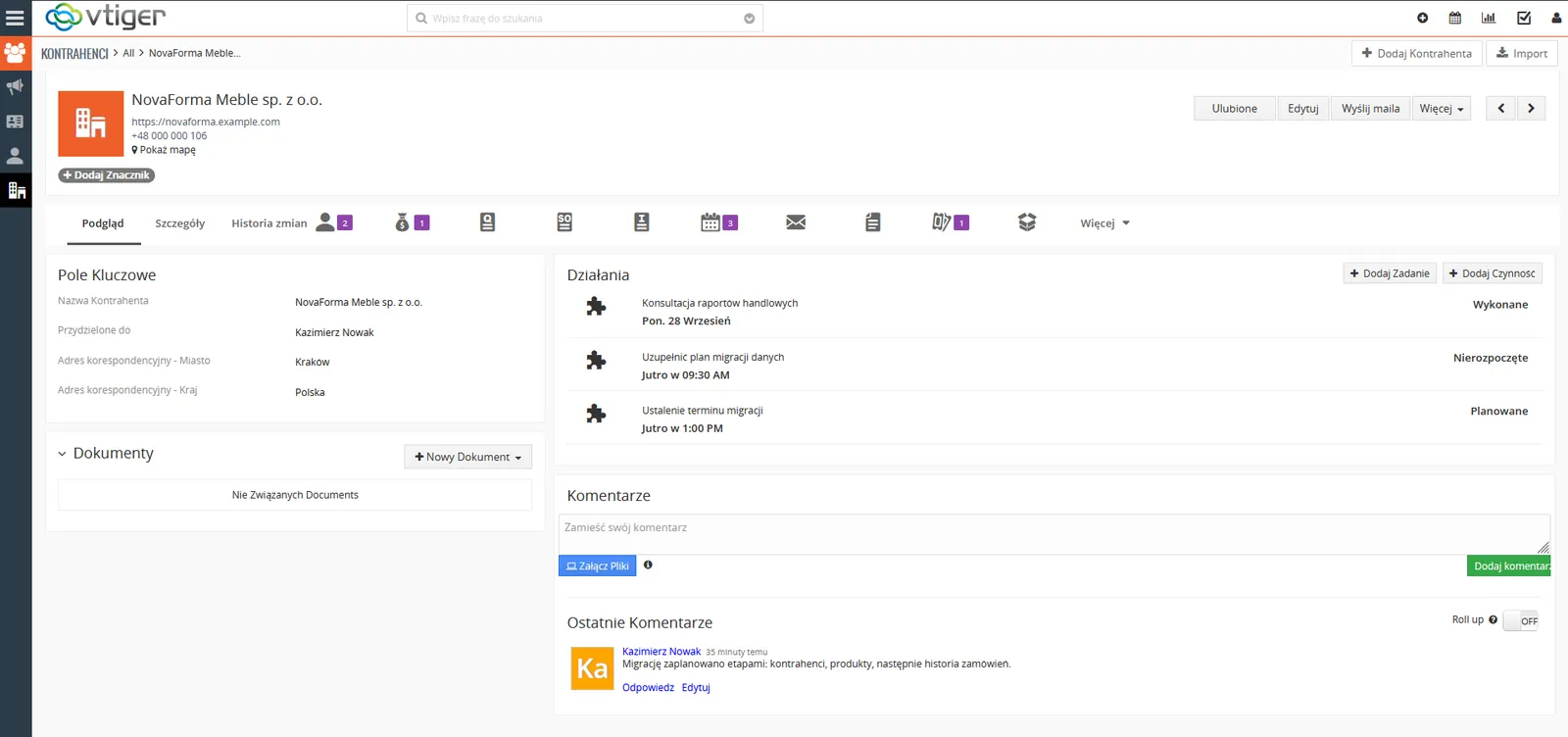Go to previous record arrow
The image size is (1568, 737).
click(1501, 108)
